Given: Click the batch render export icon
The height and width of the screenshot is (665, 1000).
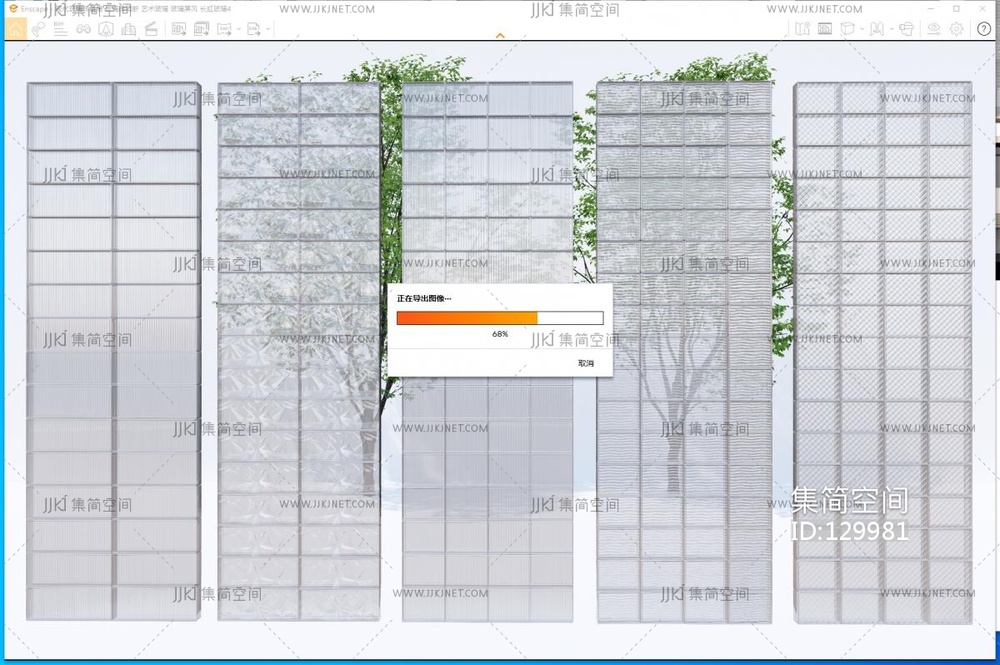Looking at the screenshot, I should tap(201, 29).
